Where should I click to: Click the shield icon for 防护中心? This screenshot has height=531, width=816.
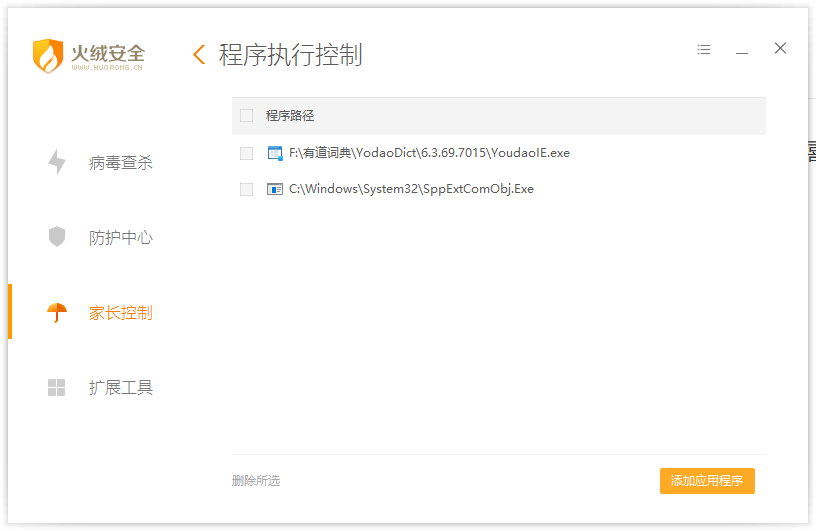pos(57,237)
